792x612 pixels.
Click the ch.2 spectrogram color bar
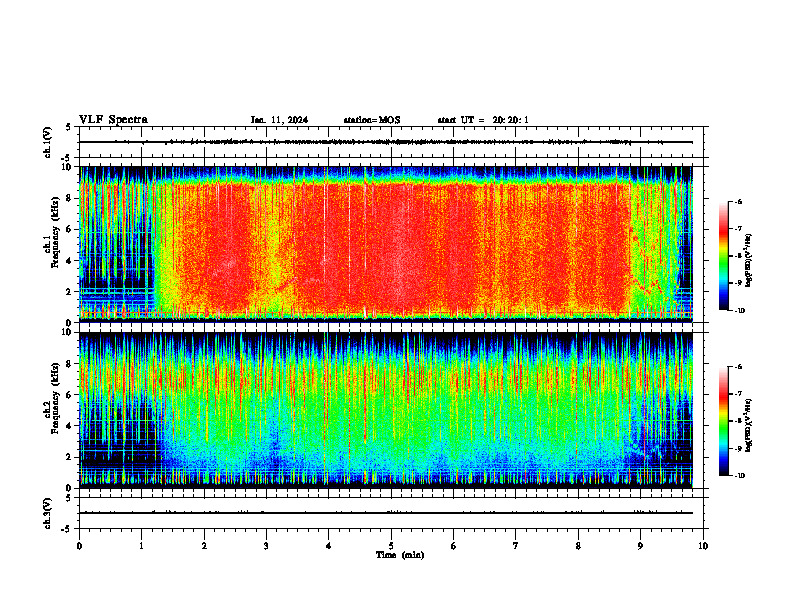(723, 421)
